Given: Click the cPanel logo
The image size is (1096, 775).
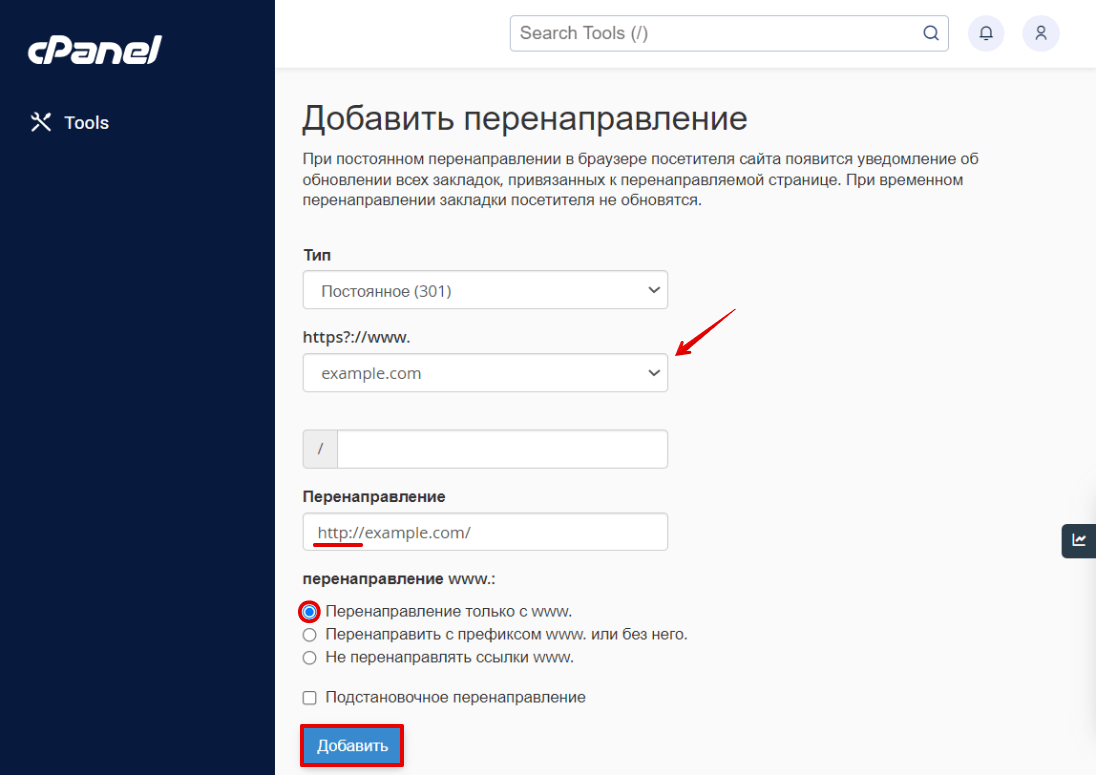Looking at the screenshot, I should coord(95,49).
